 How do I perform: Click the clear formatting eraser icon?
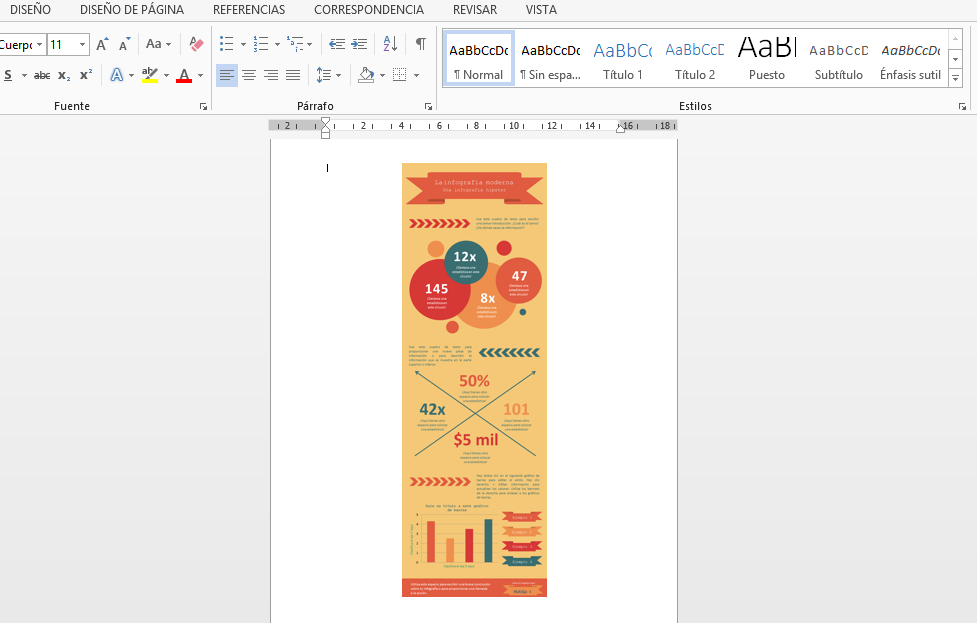[196, 44]
